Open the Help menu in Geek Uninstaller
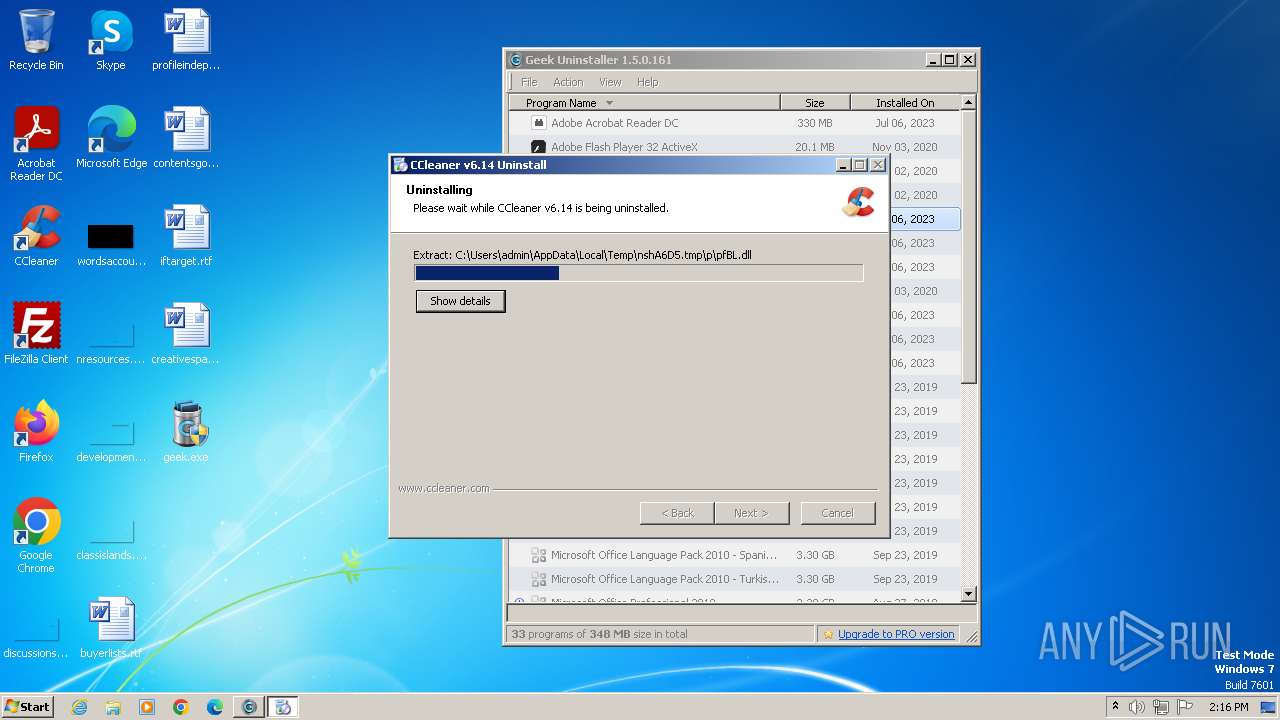 (x=647, y=82)
